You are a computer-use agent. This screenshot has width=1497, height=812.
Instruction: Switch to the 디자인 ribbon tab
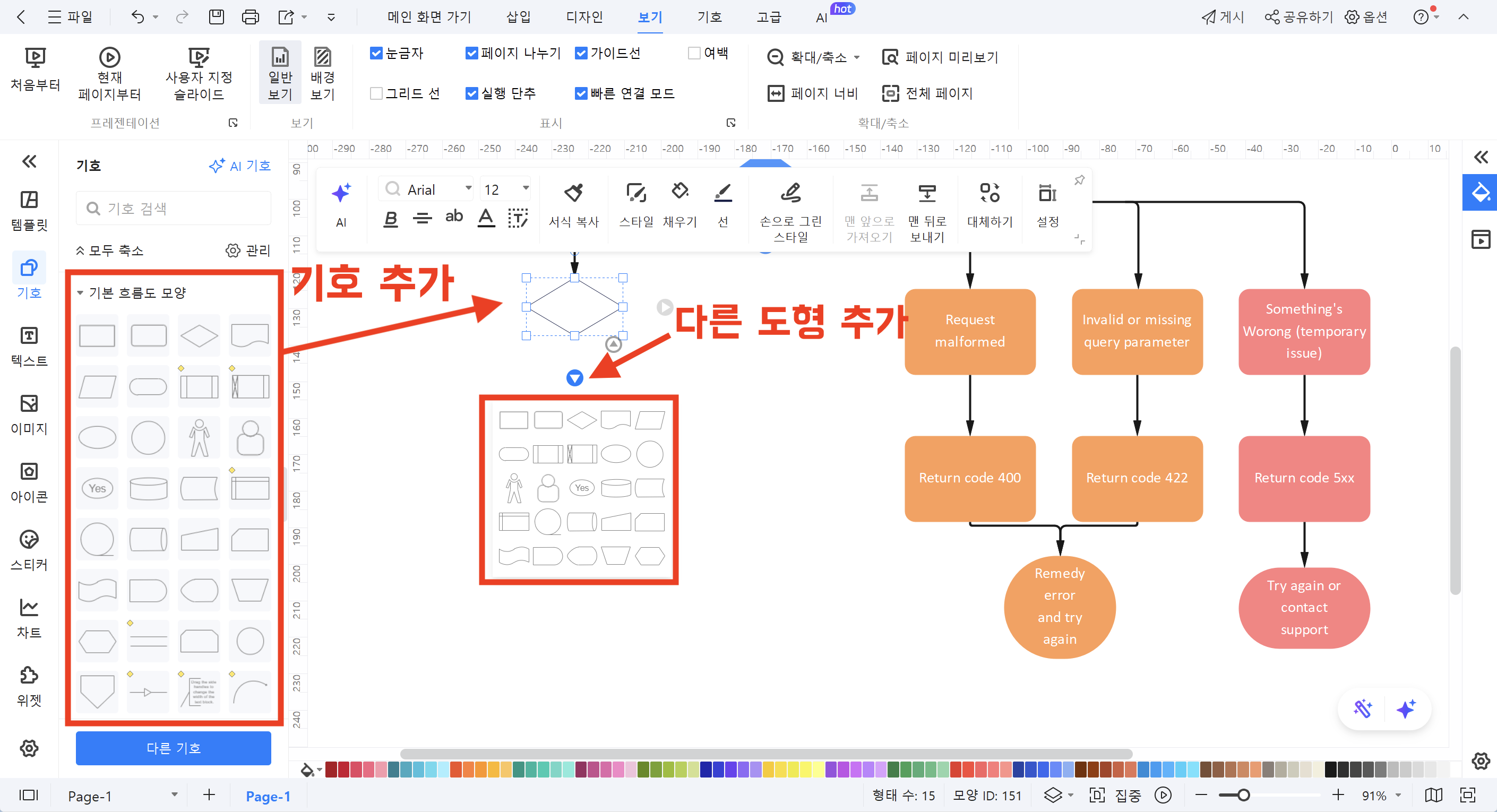point(584,17)
